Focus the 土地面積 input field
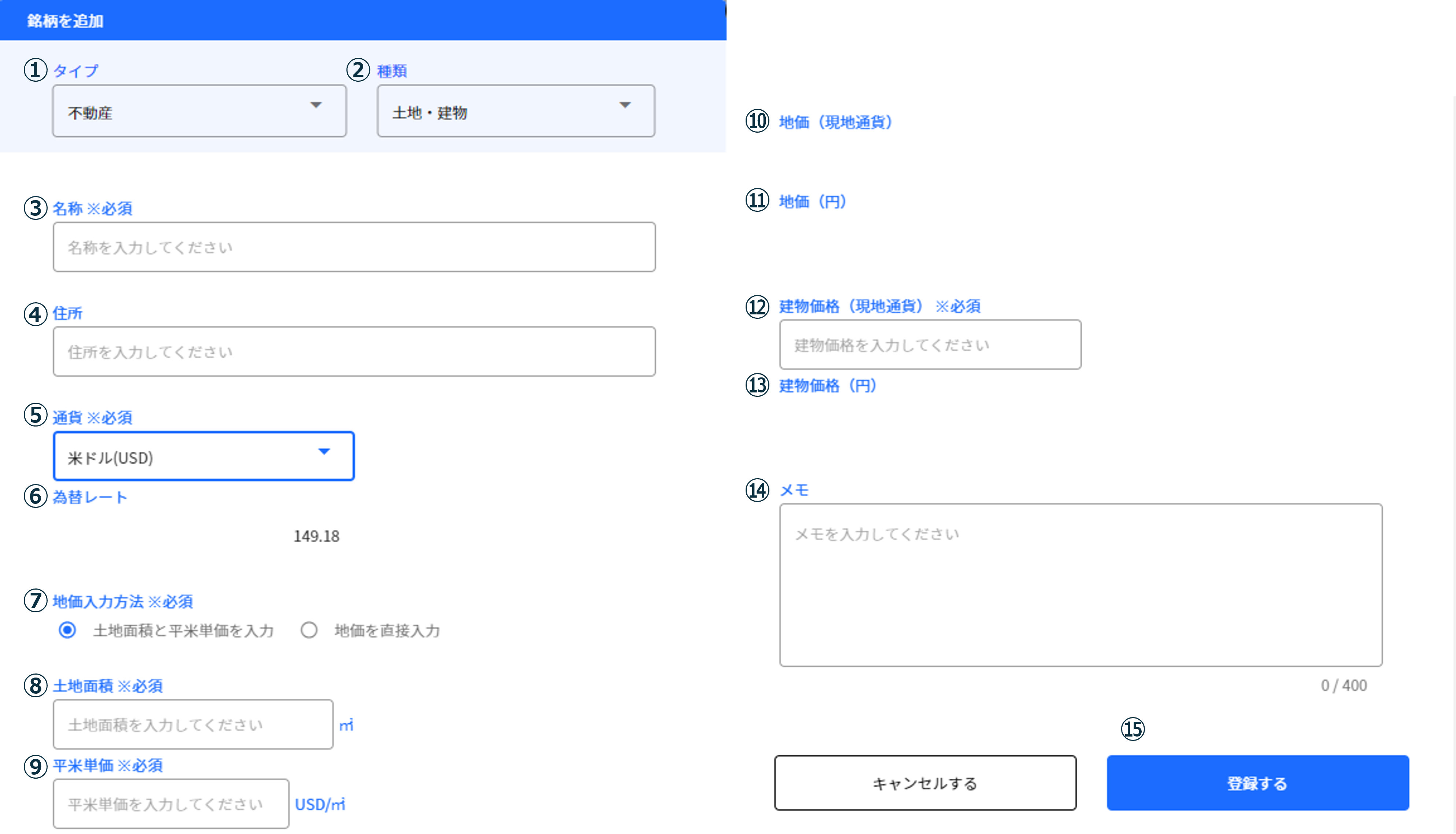This screenshot has height=834, width=1456. coord(193,724)
